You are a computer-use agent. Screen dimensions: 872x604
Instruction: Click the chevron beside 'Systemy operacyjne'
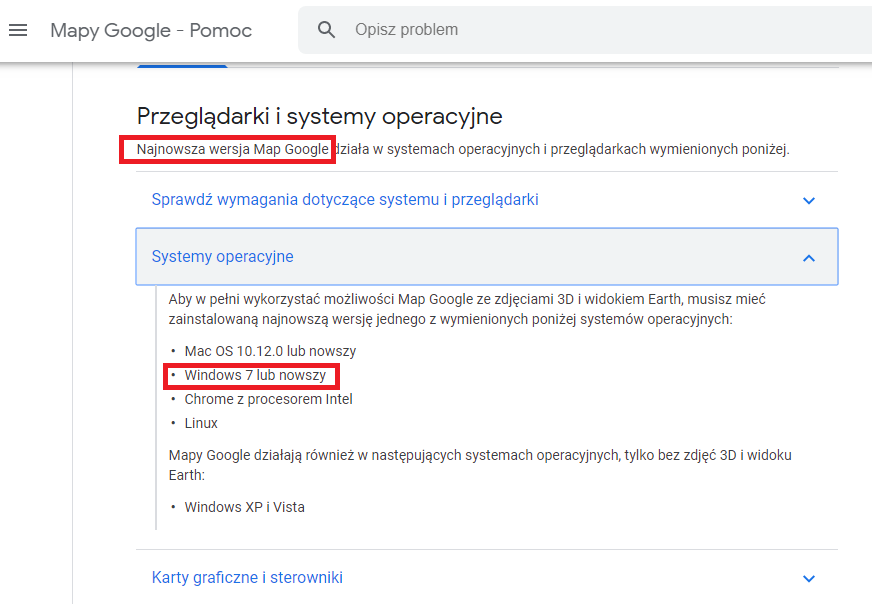pyautogui.click(x=810, y=257)
